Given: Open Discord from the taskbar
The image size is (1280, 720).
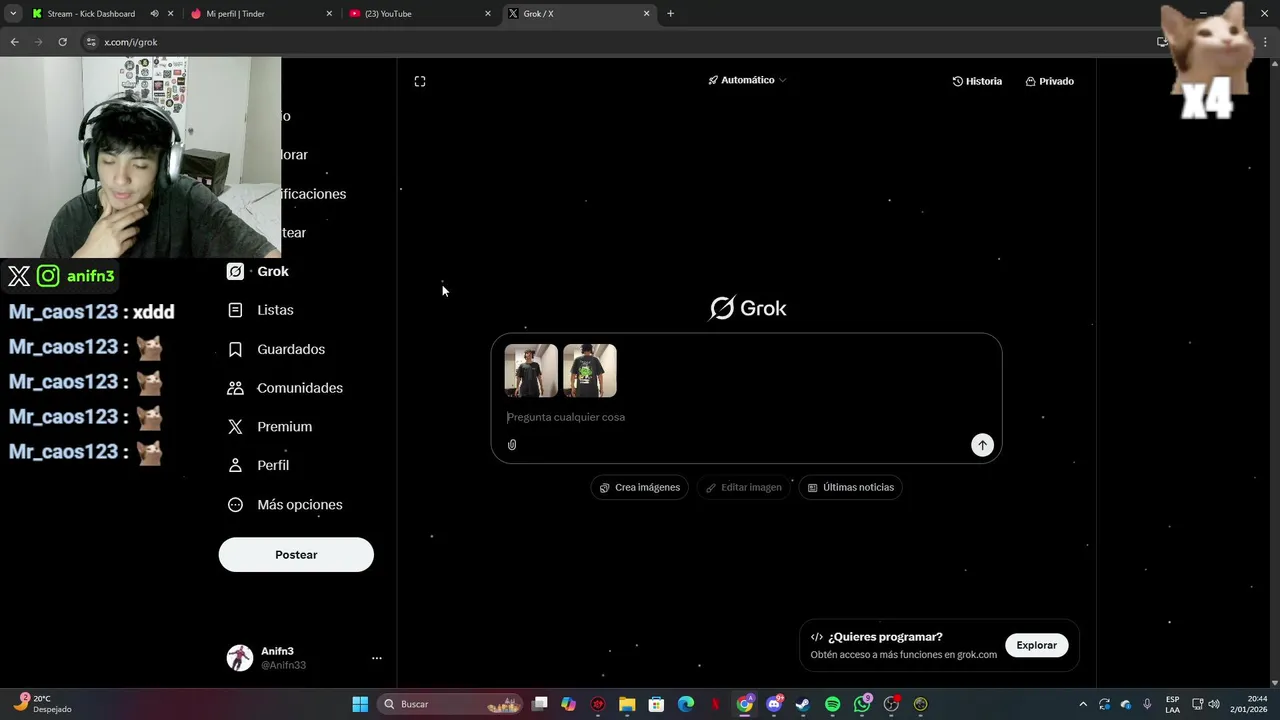Looking at the screenshot, I should [774, 704].
